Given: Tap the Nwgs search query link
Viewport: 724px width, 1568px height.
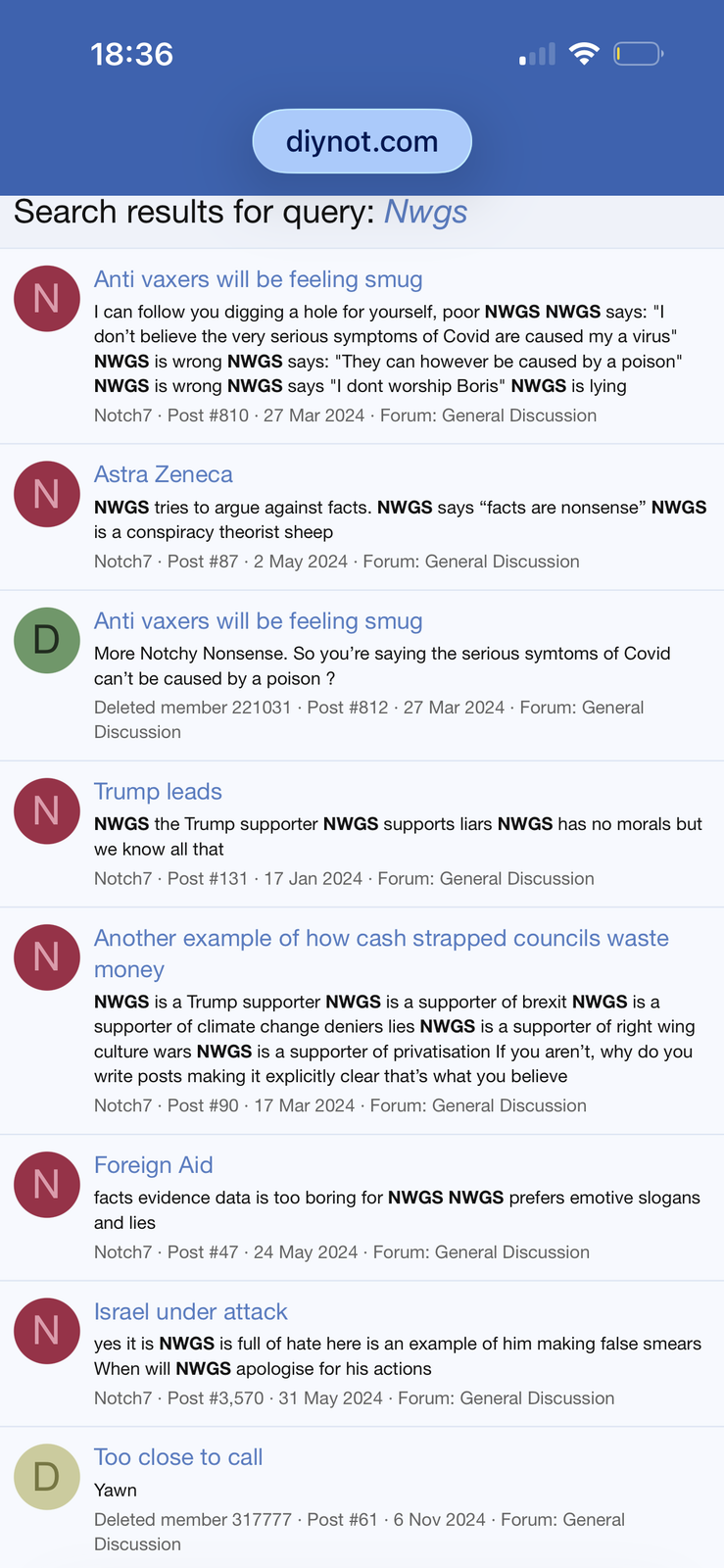Looking at the screenshot, I should (x=425, y=212).
